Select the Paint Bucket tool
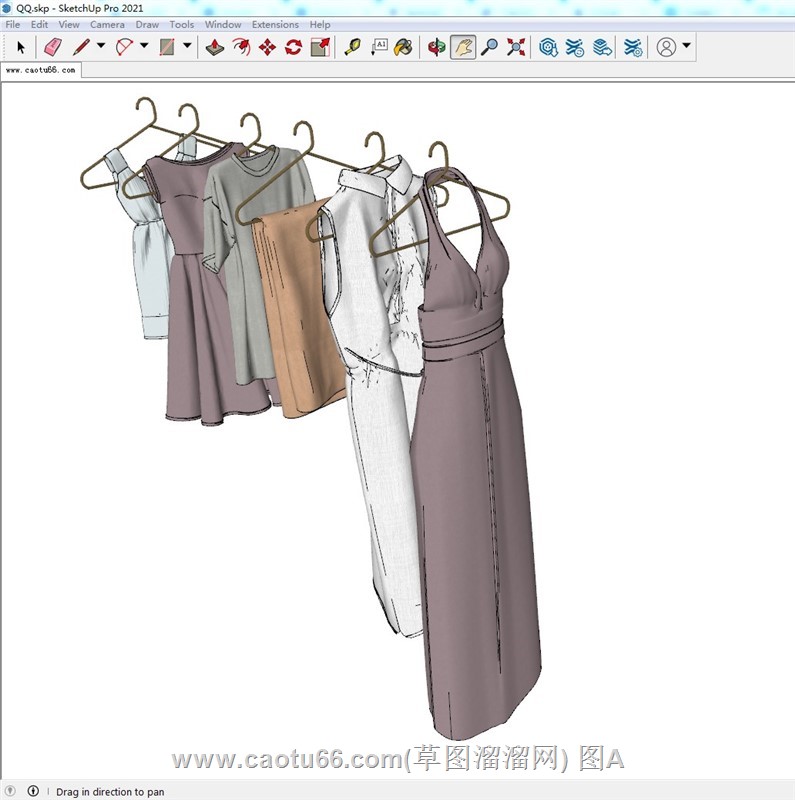This screenshot has height=800, width=795. [404, 47]
